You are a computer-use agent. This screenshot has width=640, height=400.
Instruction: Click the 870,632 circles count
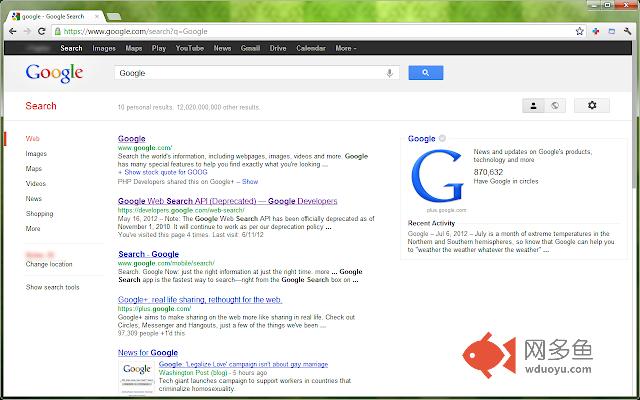(488, 172)
